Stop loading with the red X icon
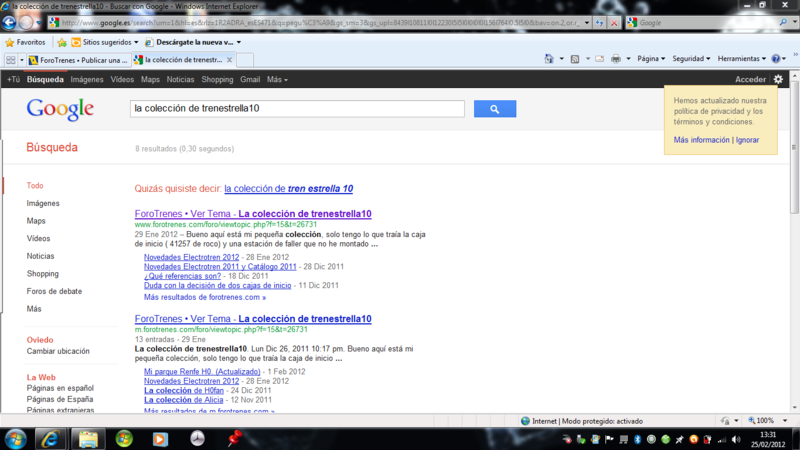 614,23
